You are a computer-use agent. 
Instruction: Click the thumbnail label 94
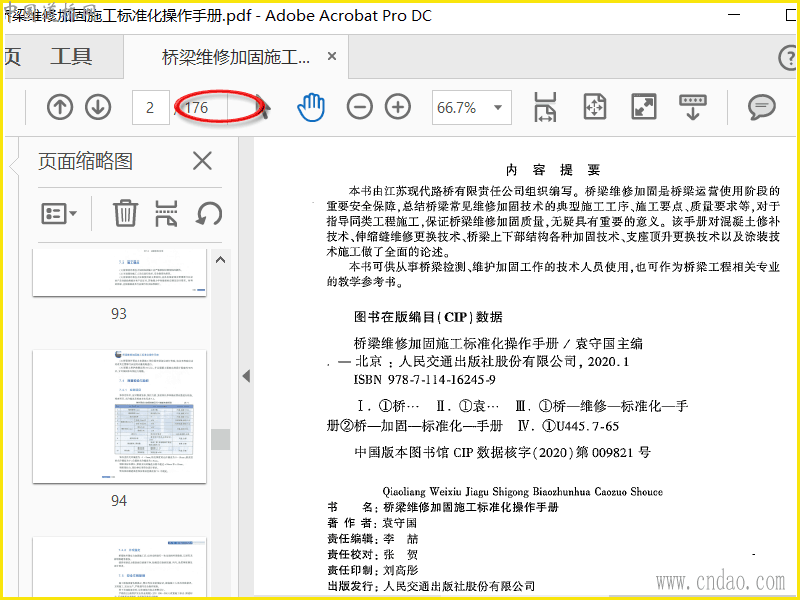(x=119, y=501)
